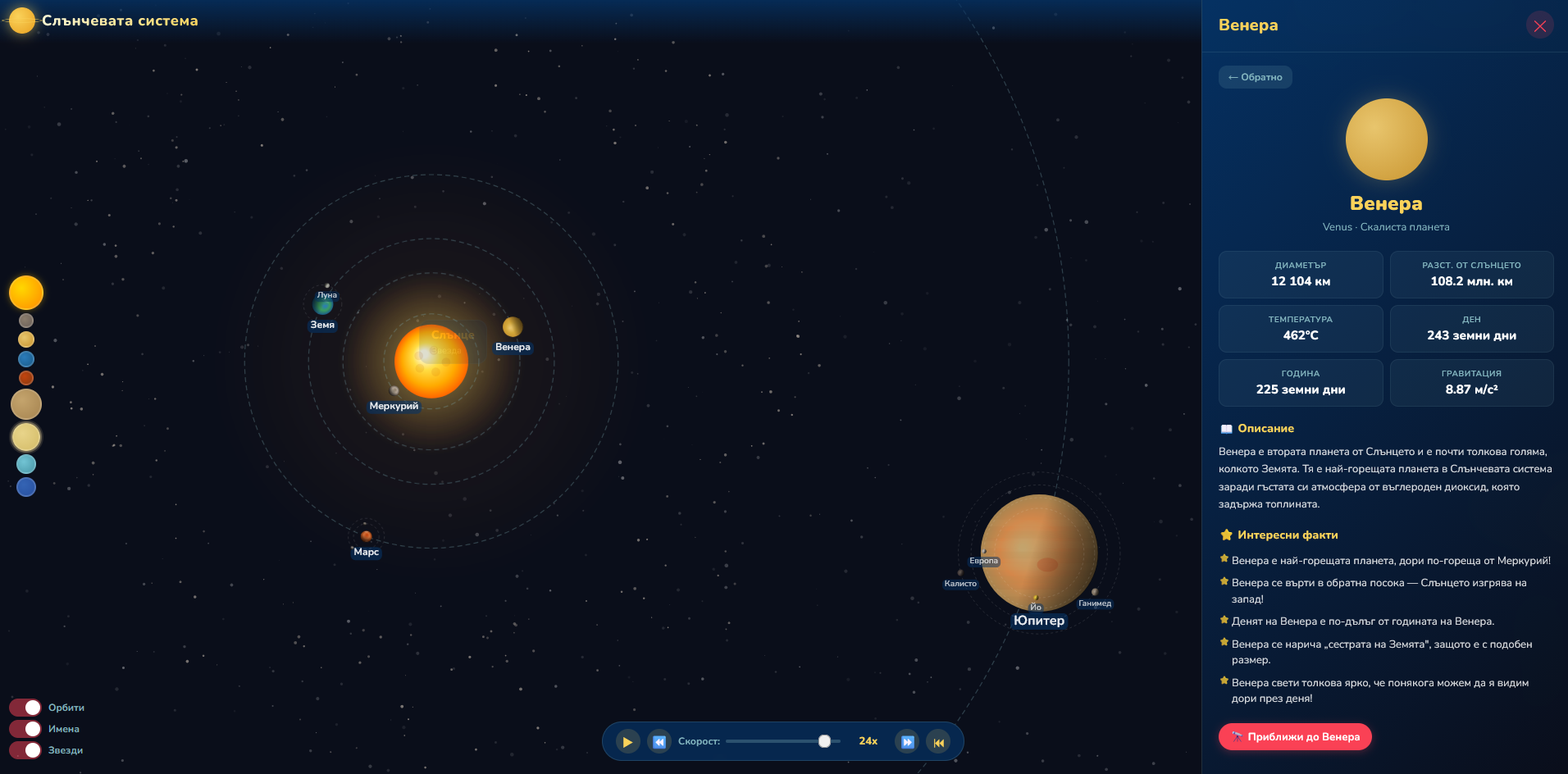
Task: Select the Sun in the left sidebar
Action: click(x=26, y=293)
